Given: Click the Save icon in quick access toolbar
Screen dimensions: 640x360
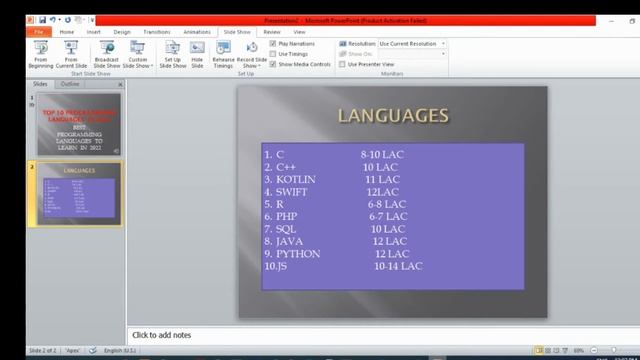Looking at the screenshot, I should coord(42,20).
